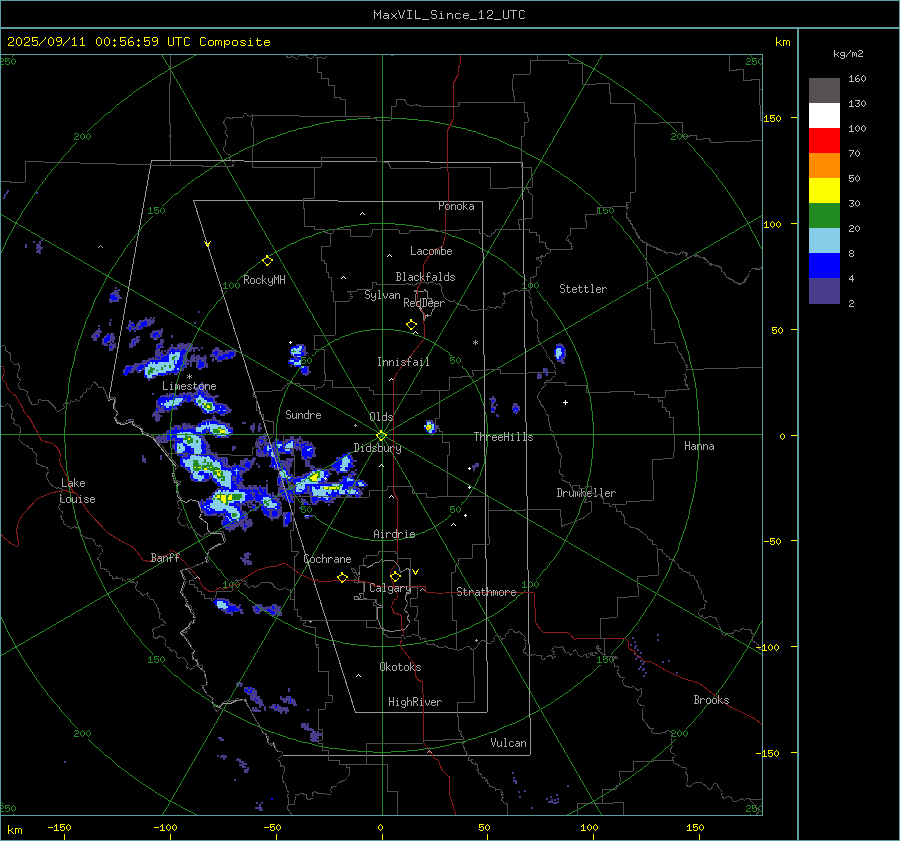Image resolution: width=900 pixels, height=841 pixels.
Task: Click the gray 160 kg/m2 legend swatch
Action: [824, 90]
